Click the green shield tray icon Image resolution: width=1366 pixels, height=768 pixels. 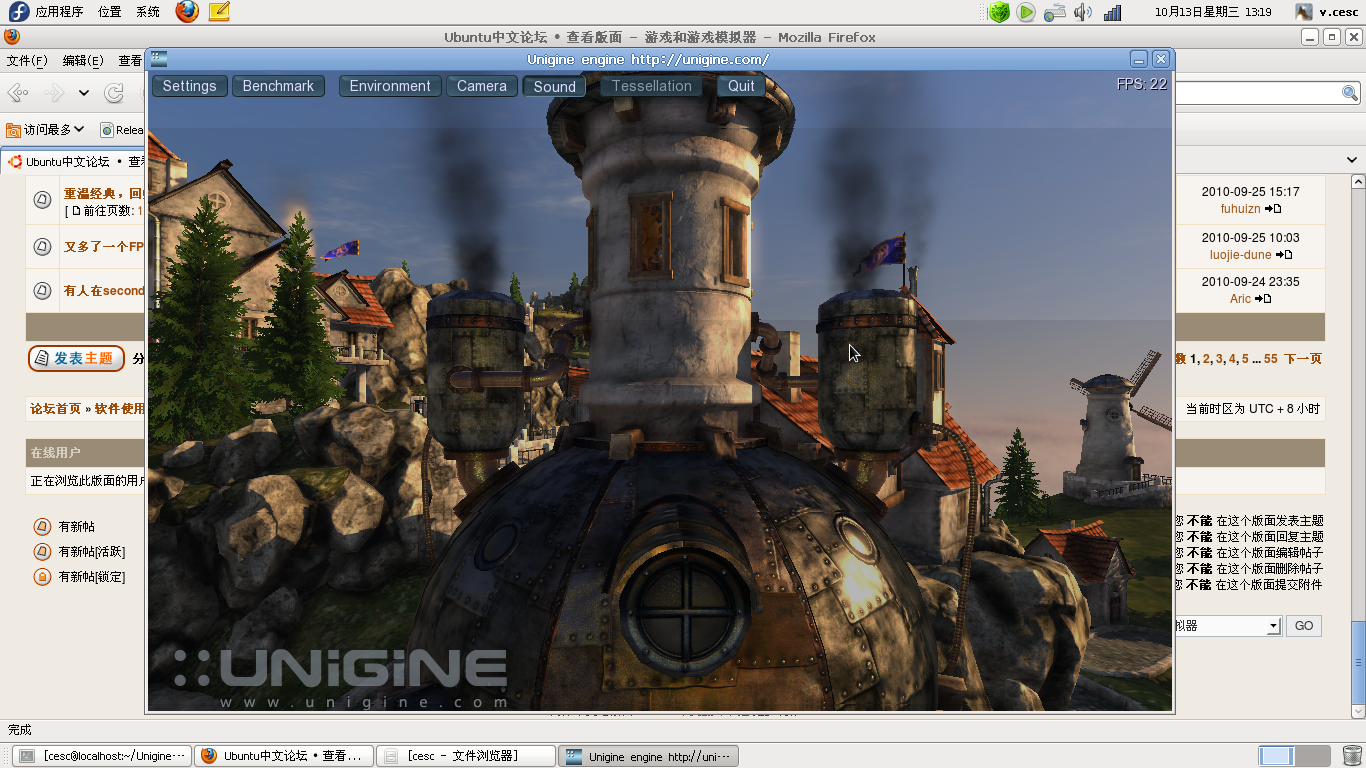point(998,12)
